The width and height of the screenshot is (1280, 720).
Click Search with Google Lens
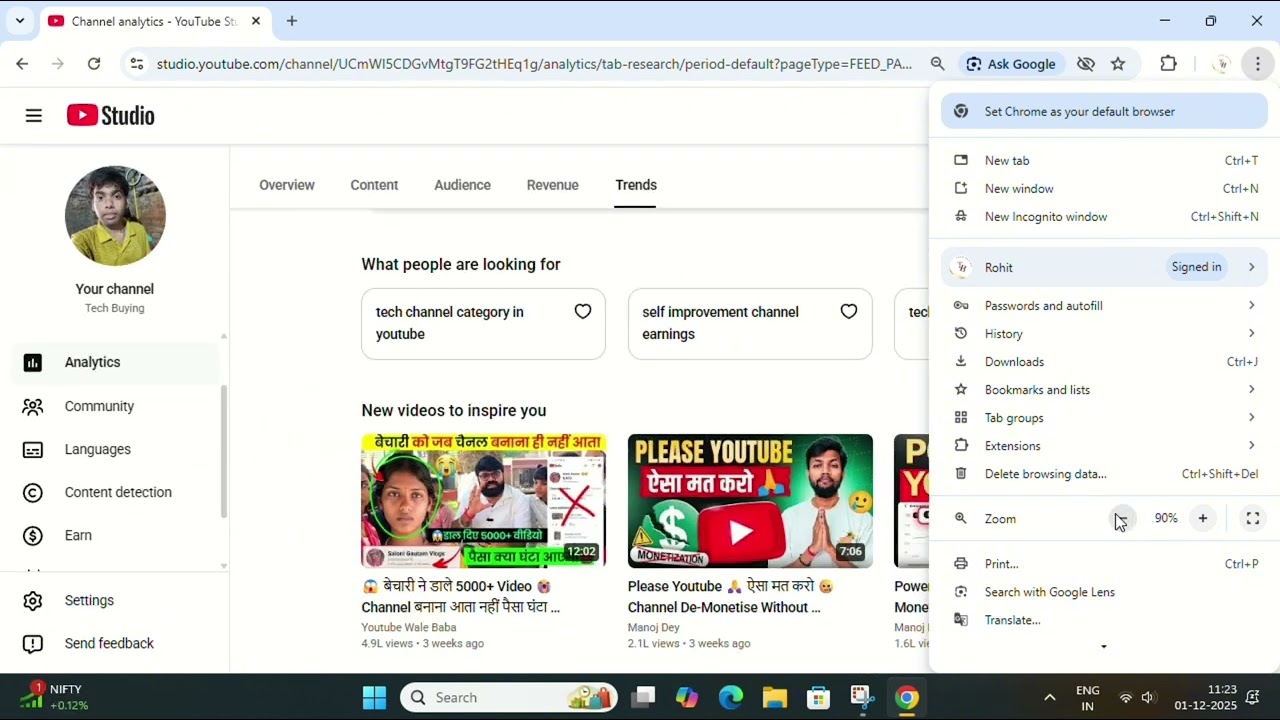pos(1105,592)
